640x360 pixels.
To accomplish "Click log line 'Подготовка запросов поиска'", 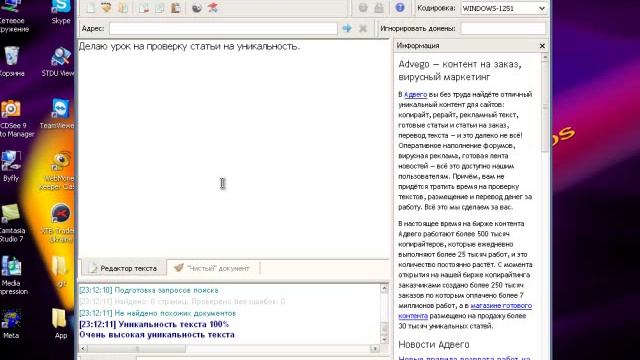I will tap(166, 290).
